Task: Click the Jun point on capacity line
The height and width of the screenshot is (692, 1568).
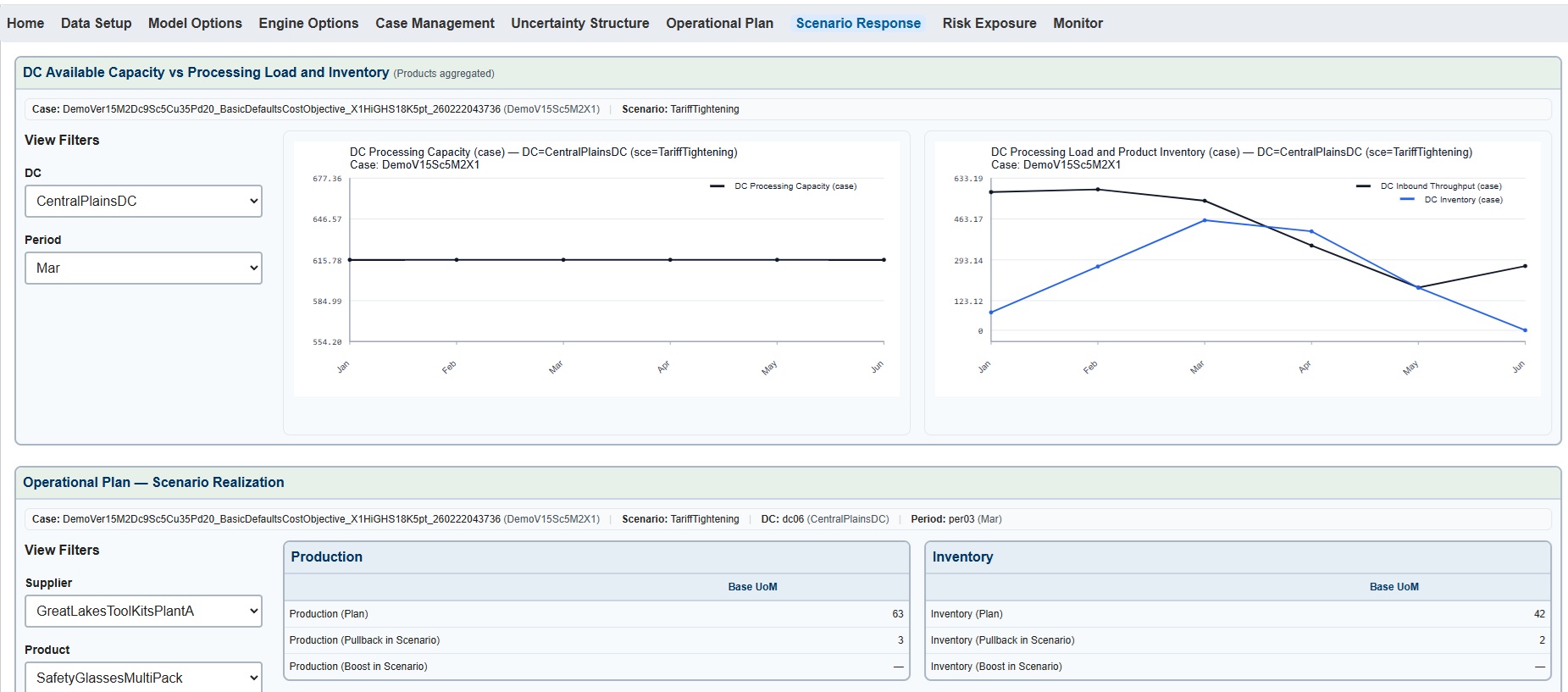Action: click(x=884, y=260)
